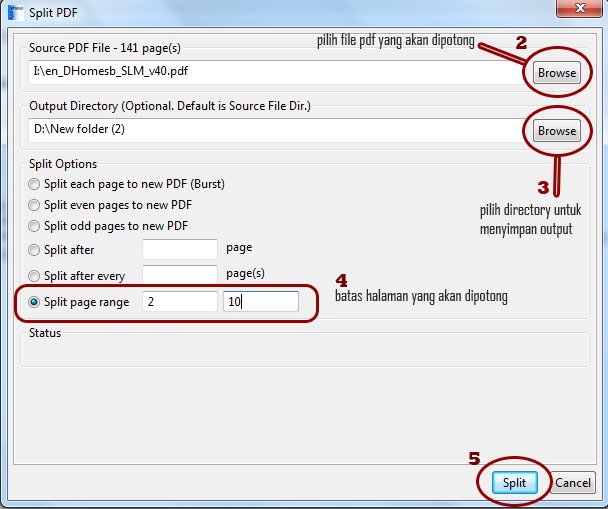Close the Split PDF dialog window

click(x=579, y=8)
